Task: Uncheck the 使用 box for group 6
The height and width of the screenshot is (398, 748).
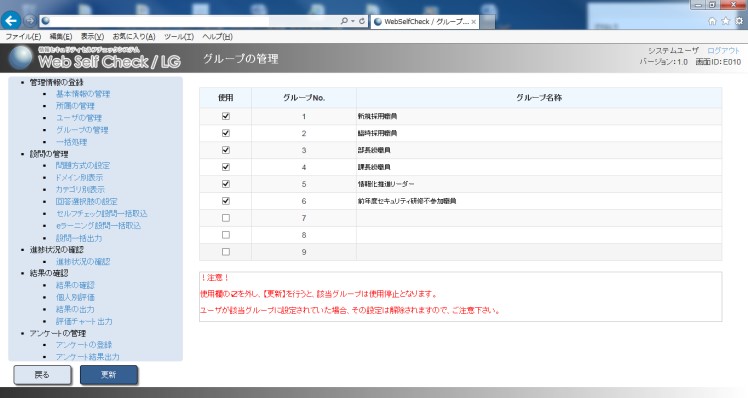Action: click(x=226, y=201)
